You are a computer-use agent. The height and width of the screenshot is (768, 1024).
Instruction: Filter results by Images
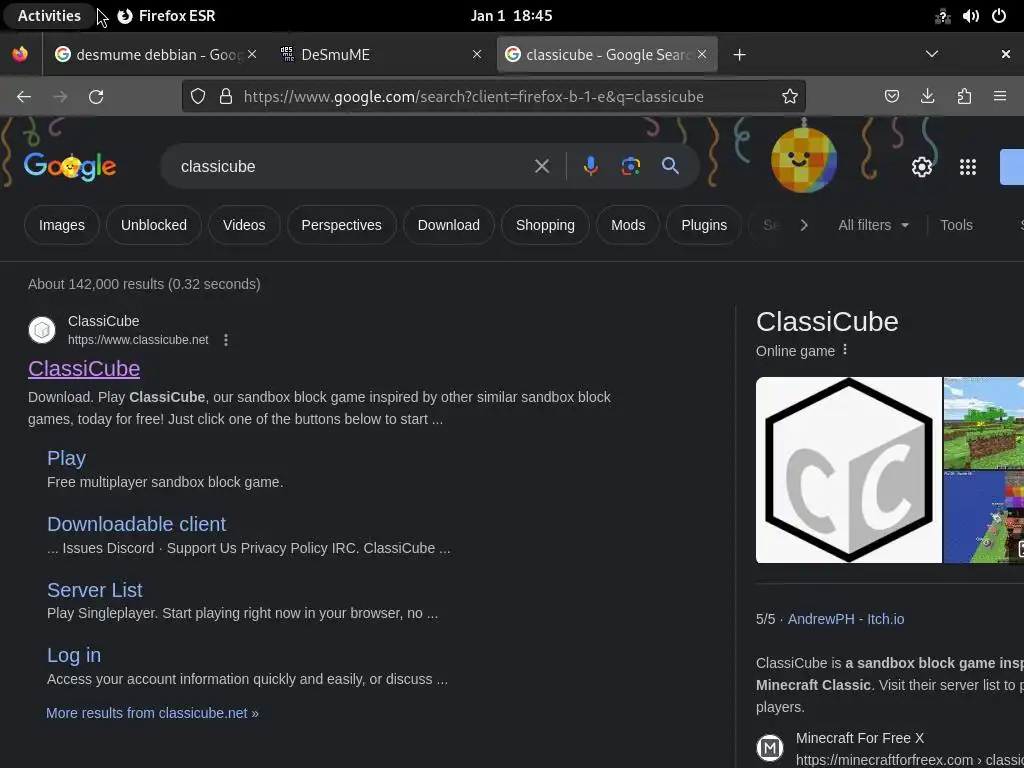(62, 225)
